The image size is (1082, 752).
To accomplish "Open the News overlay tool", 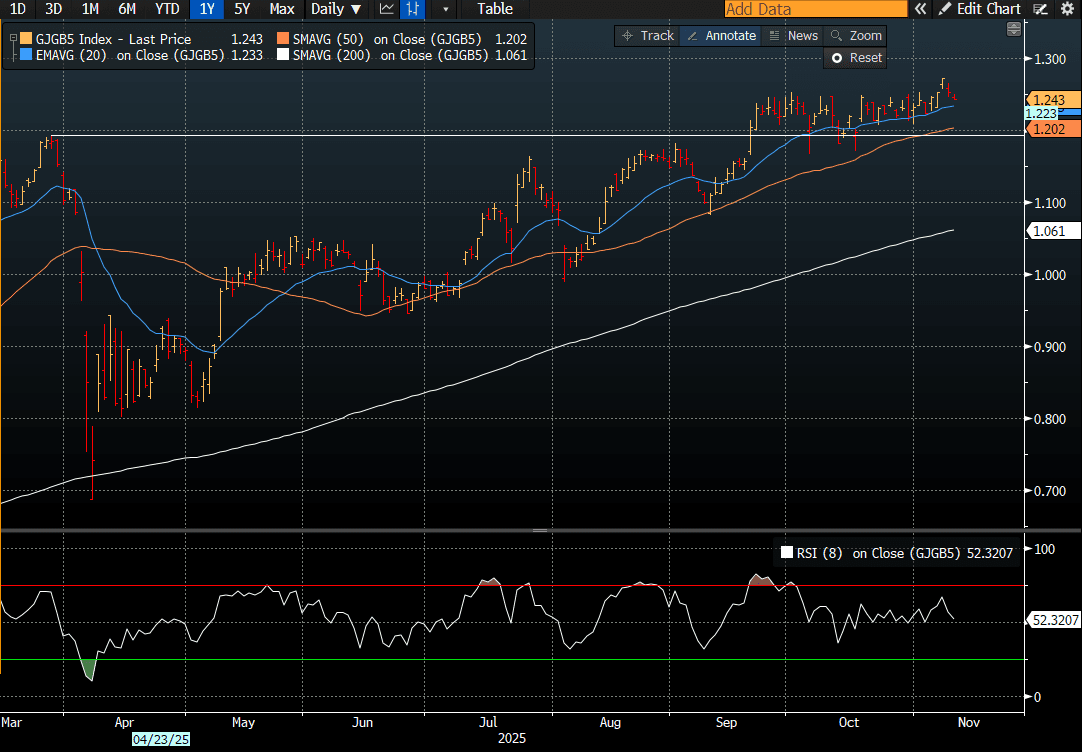I will [x=793, y=35].
